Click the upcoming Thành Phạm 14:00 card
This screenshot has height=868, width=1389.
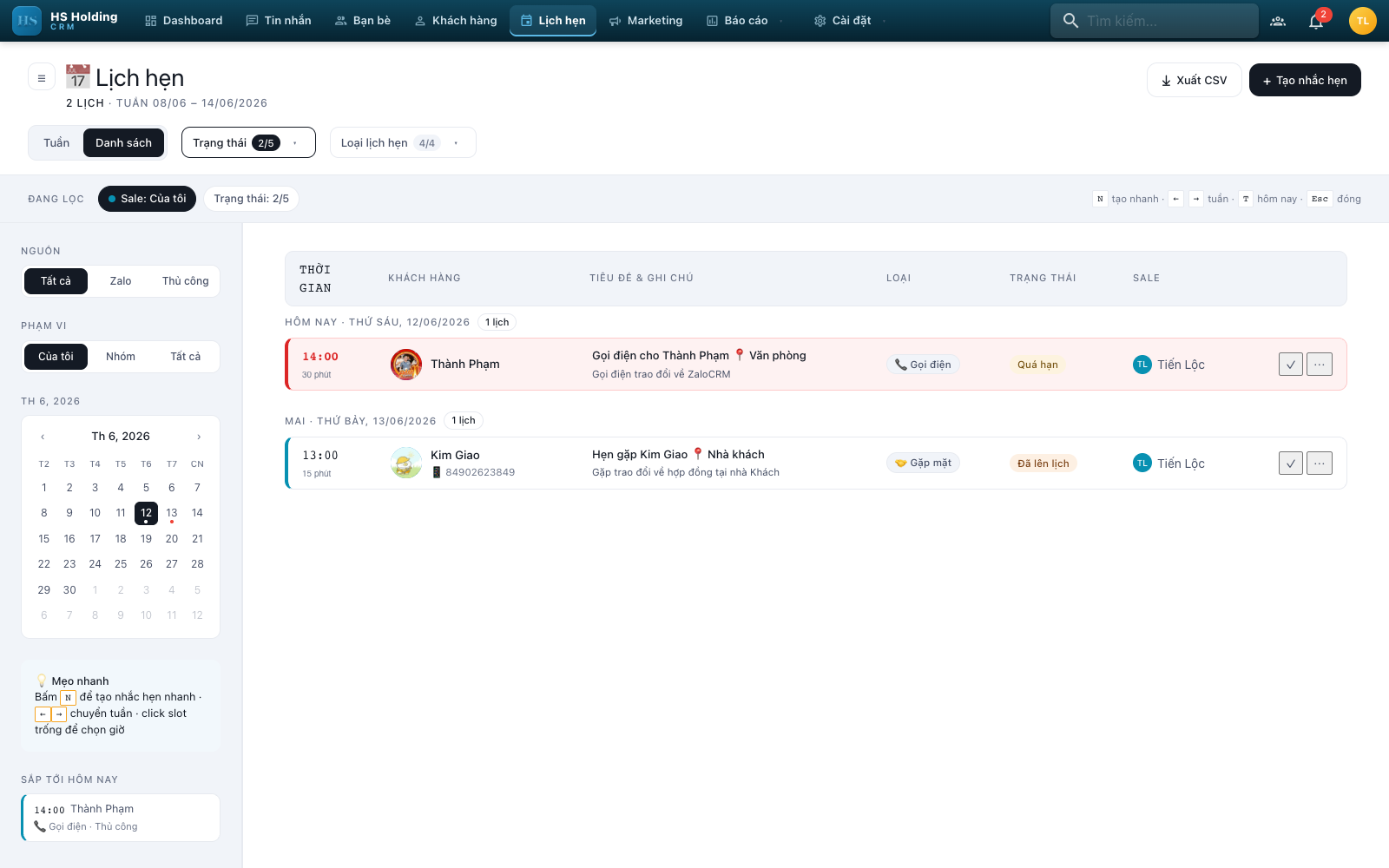point(121,818)
